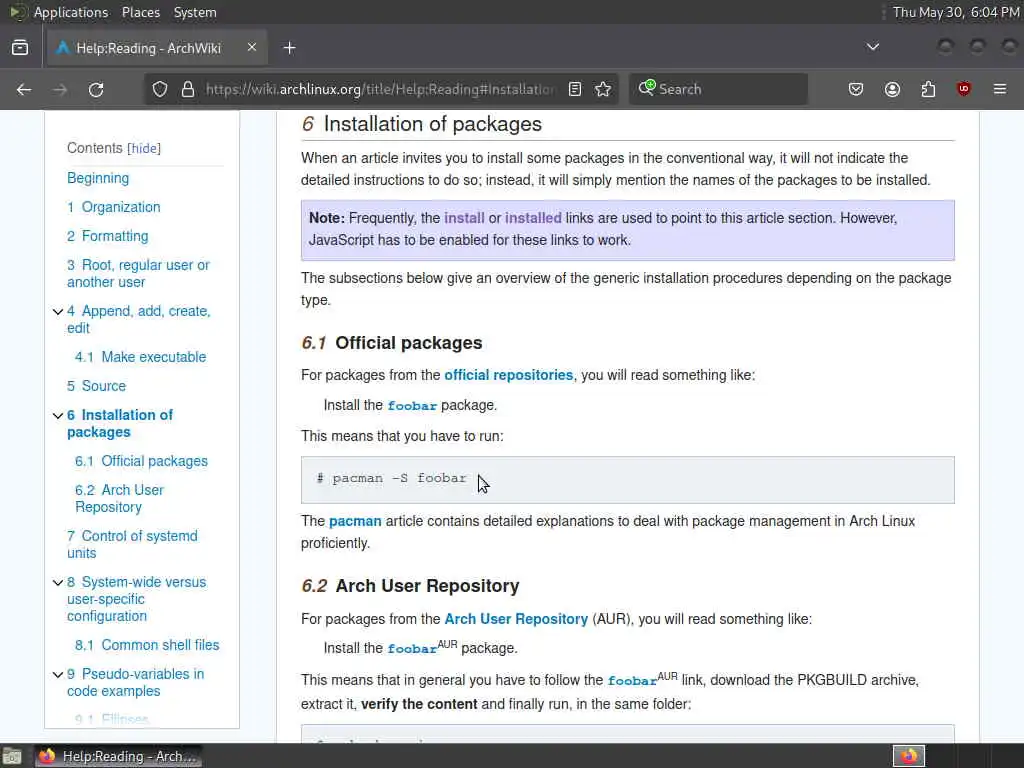
Task: Click the tracking protection shield icon
Action: point(159,89)
